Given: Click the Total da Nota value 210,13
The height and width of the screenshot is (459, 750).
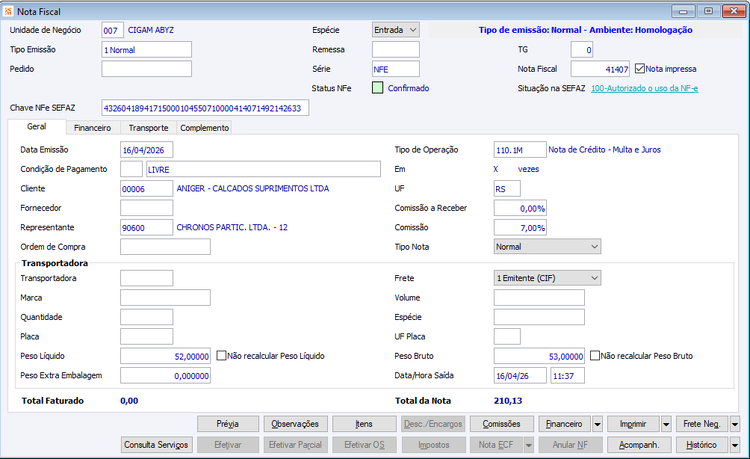Looking at the screenshot, I should coord(508,401).
